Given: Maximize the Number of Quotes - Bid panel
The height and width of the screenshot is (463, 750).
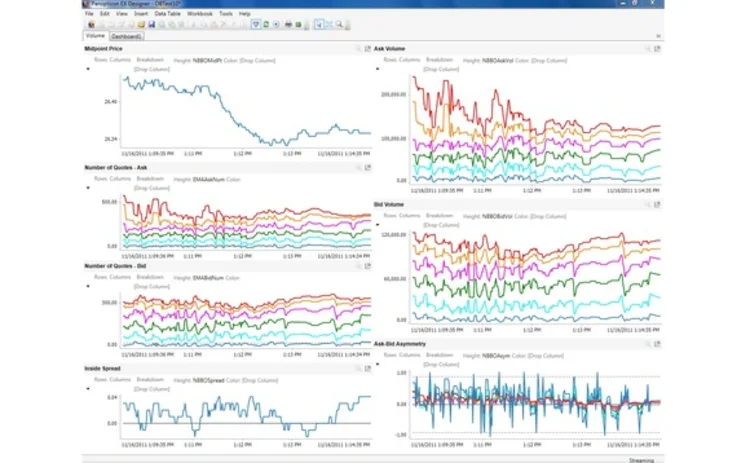Looking at the screenshot, I should point(368,266).
